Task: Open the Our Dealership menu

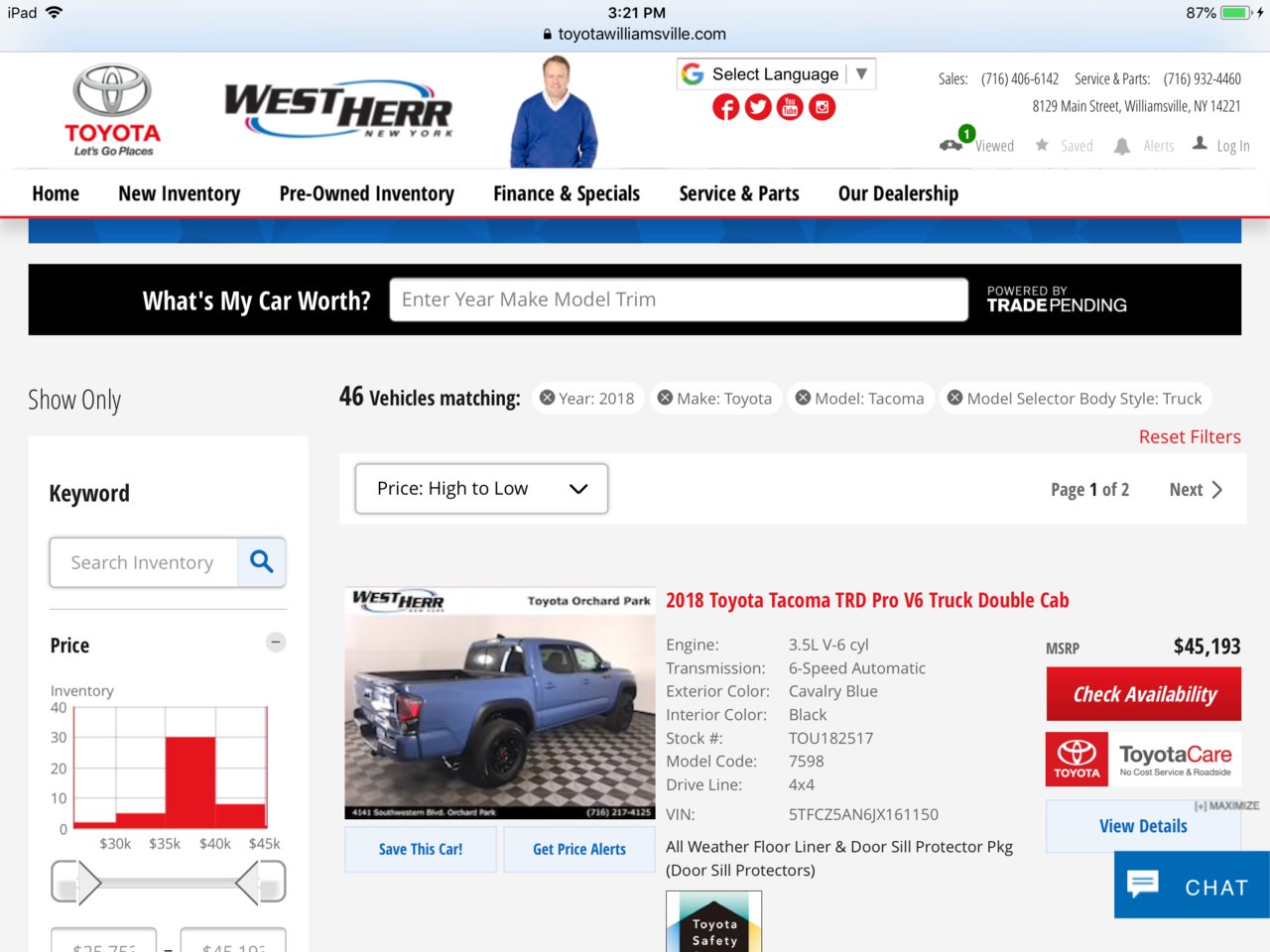Action: pos(898,193)
